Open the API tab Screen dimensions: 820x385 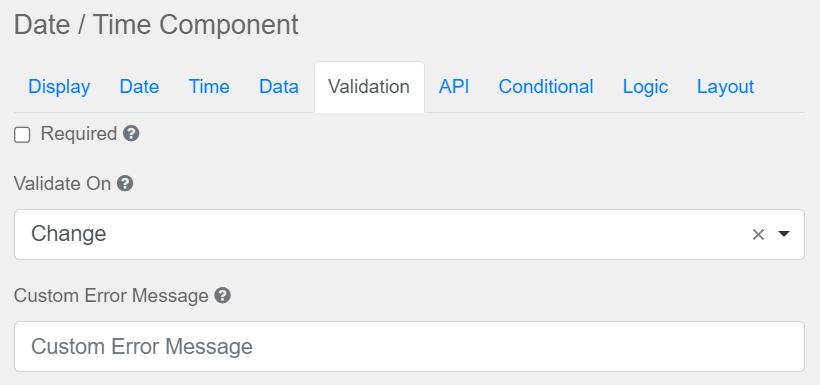[x=454, y=87]
